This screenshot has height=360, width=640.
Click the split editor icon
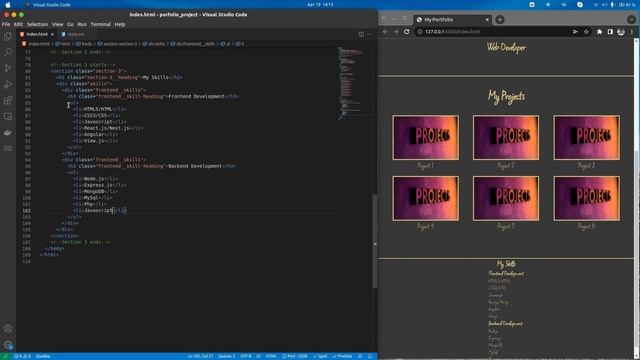[361, 34]
